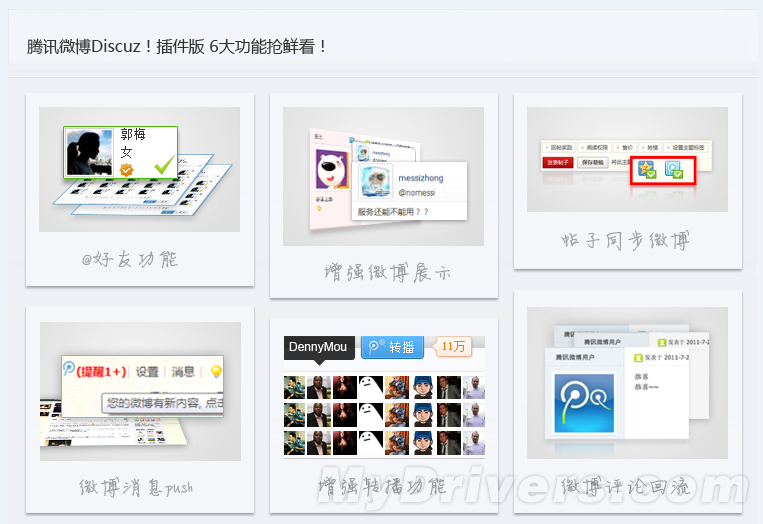Click the red (提醒1+) reminder link

pyautogui.click(x=101, y=372)
